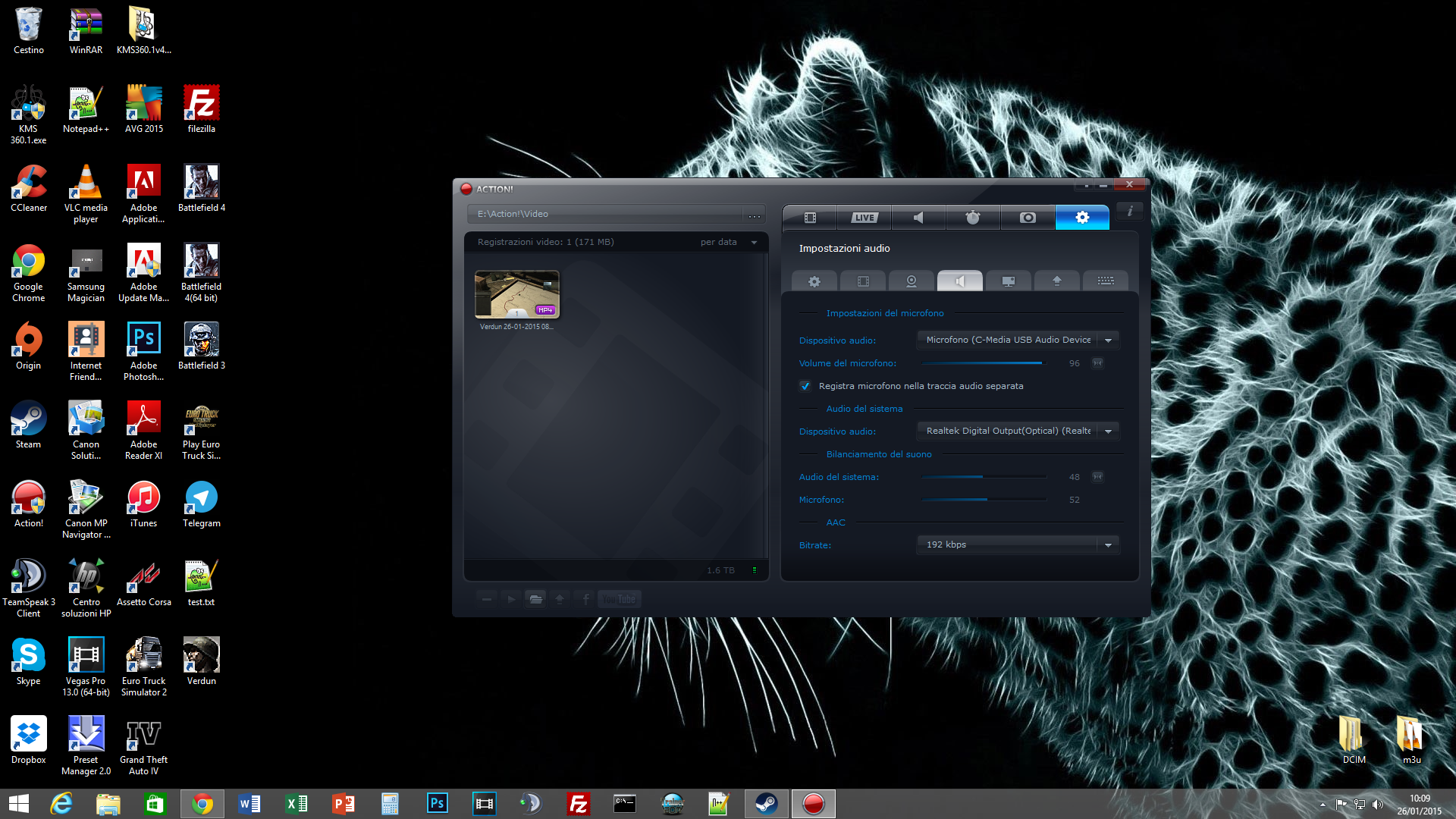The width and height of the screenshot is (1456, 819).
Task: Expand the Realtek Digital Output device dropdown
Action: pyautogui.click(x=1108, y=431)
